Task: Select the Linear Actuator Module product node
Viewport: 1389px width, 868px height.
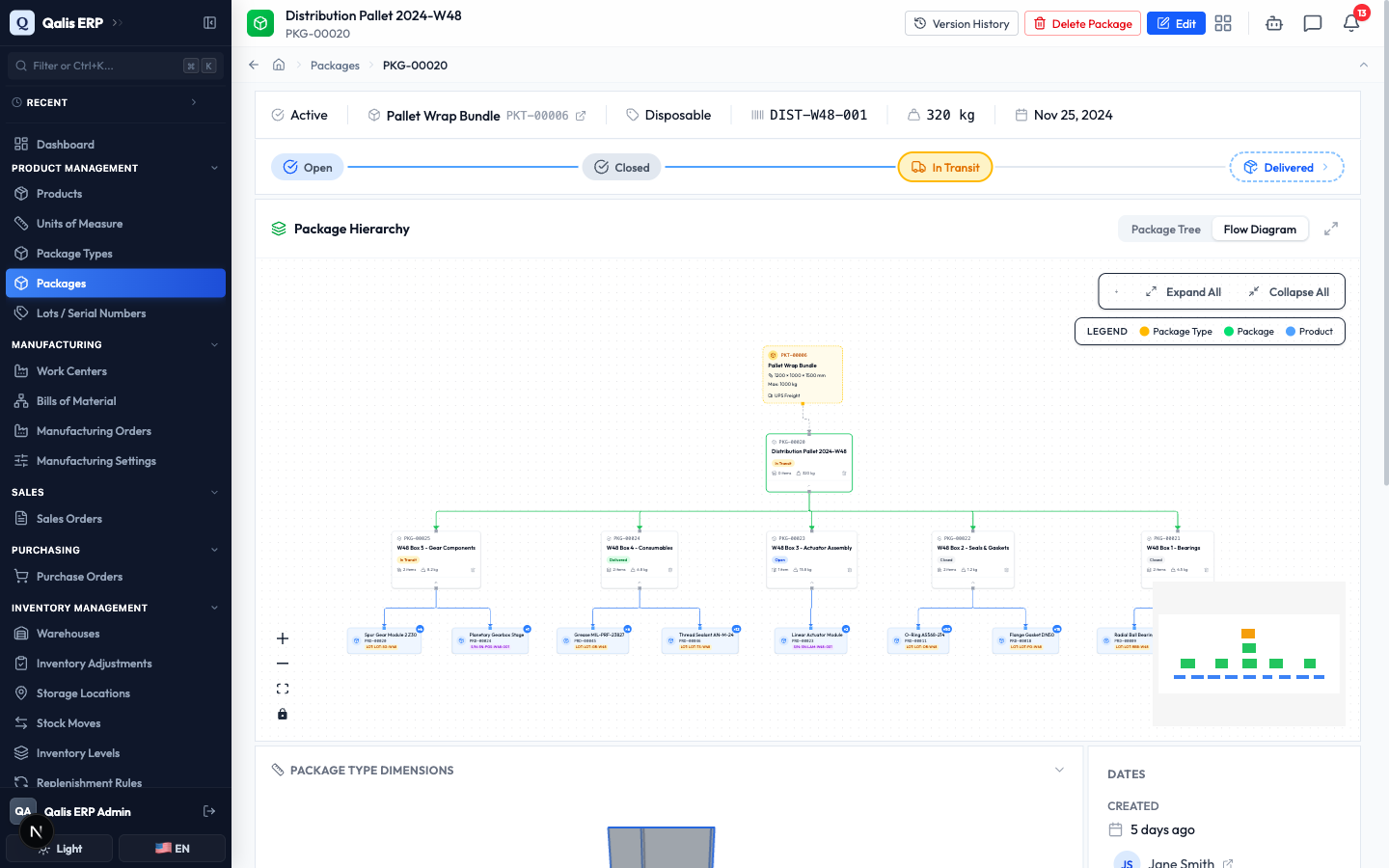Action: click(x=811, y=640)
